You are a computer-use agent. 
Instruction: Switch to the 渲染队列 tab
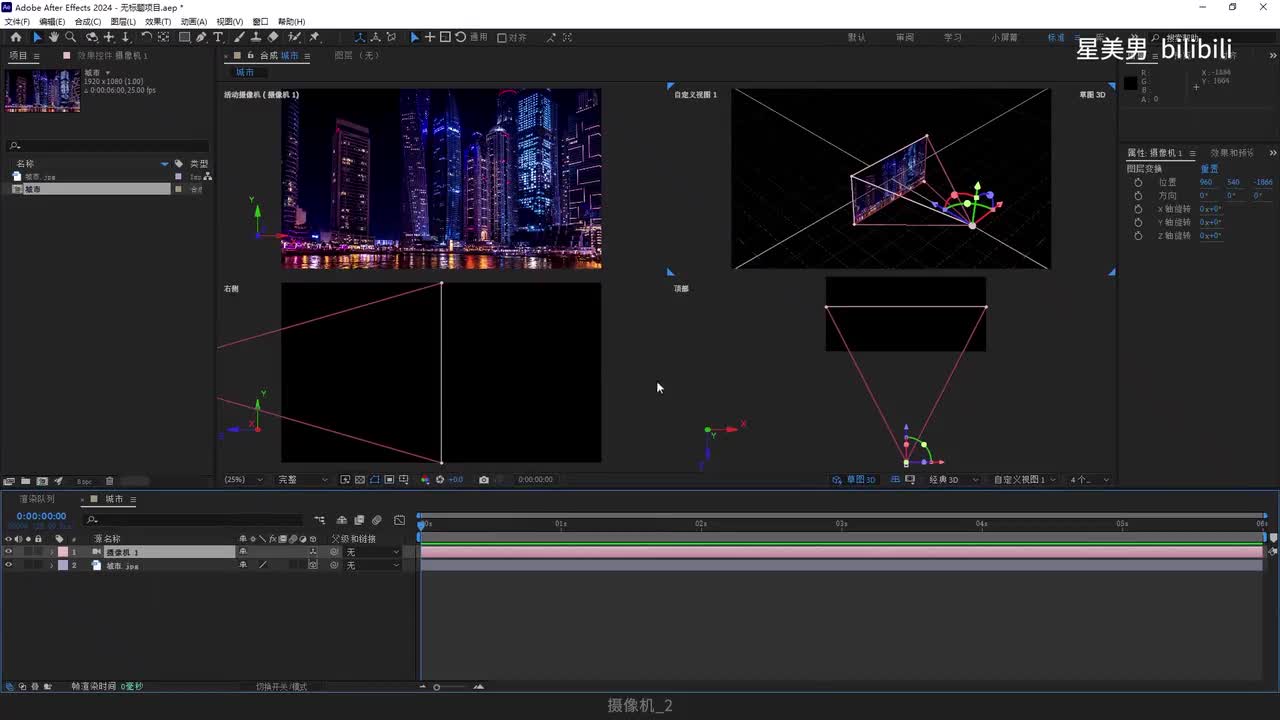[x=37, y=499]
